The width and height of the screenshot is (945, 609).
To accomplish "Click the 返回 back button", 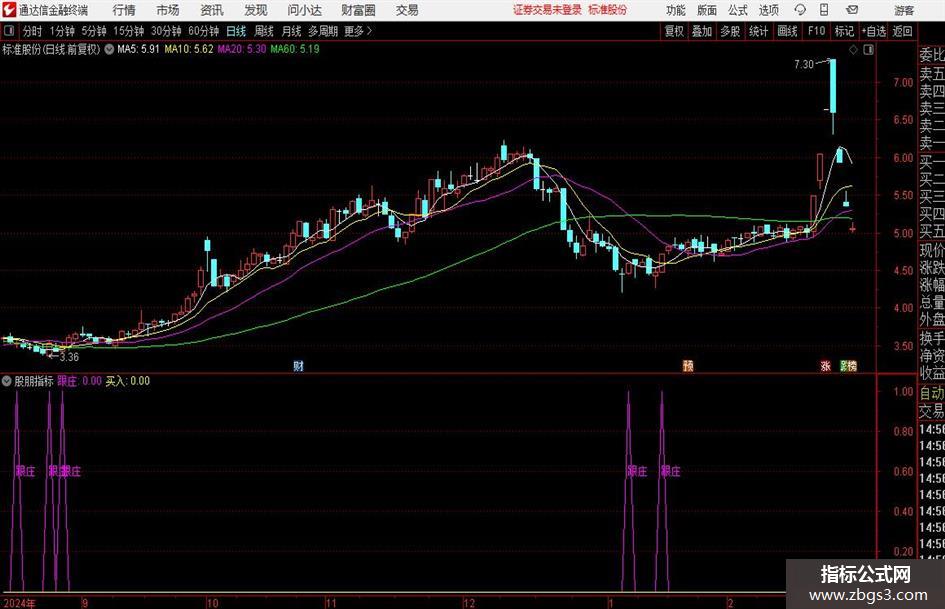I will (x=903, y=31).
